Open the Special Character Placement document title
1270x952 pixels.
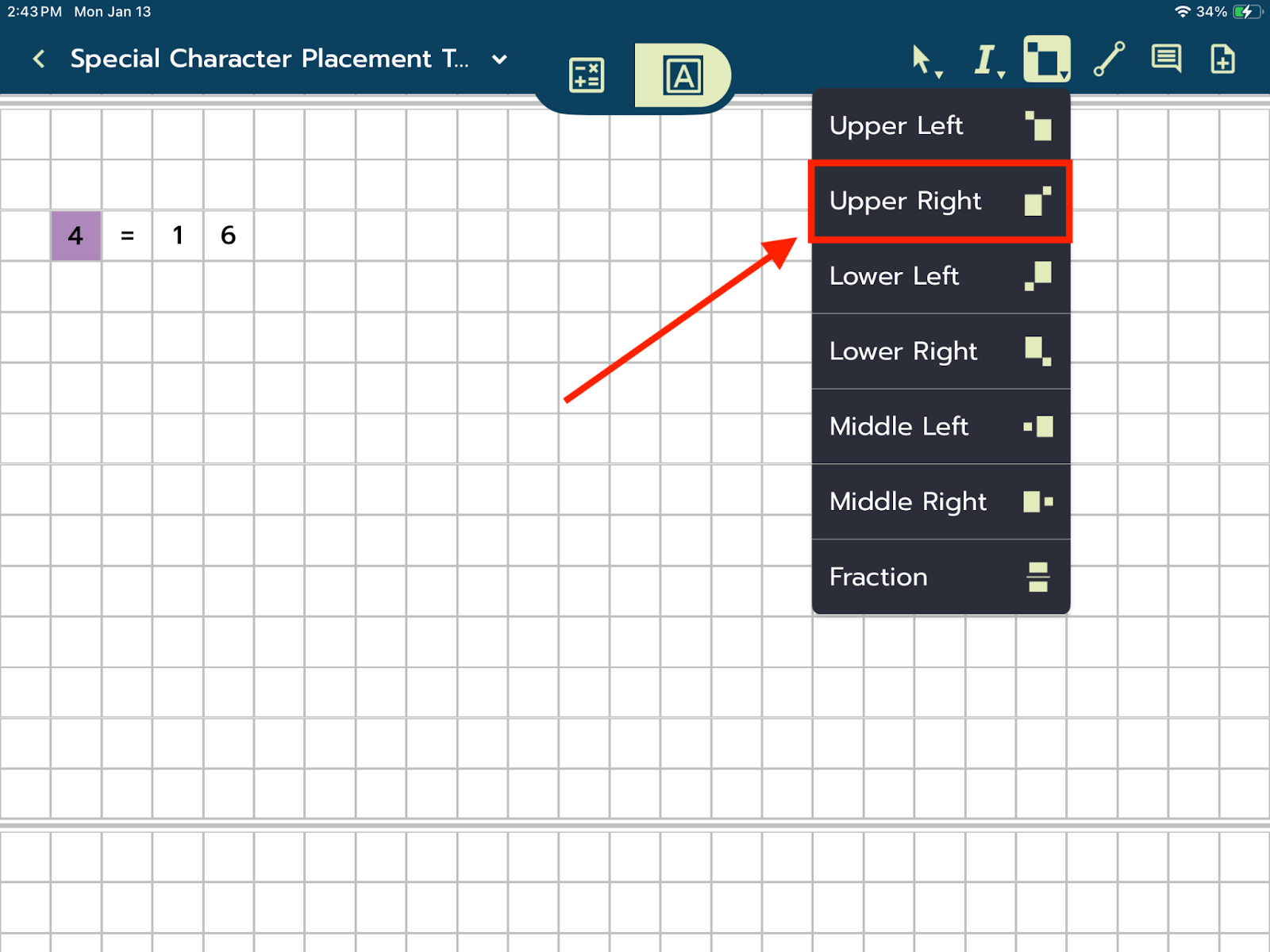click(269, 59)
